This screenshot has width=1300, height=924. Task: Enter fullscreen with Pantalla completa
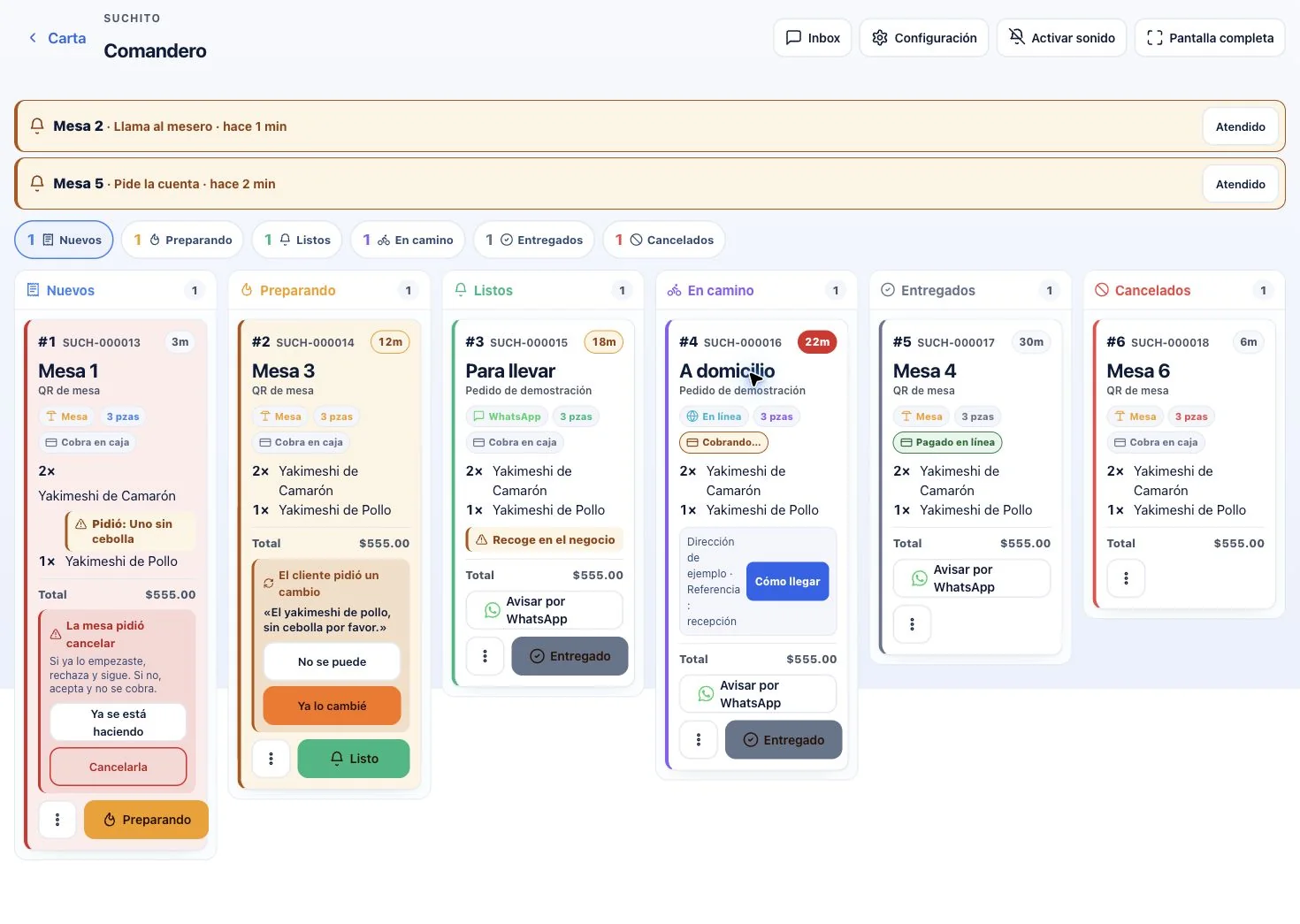coord(1210,38)
